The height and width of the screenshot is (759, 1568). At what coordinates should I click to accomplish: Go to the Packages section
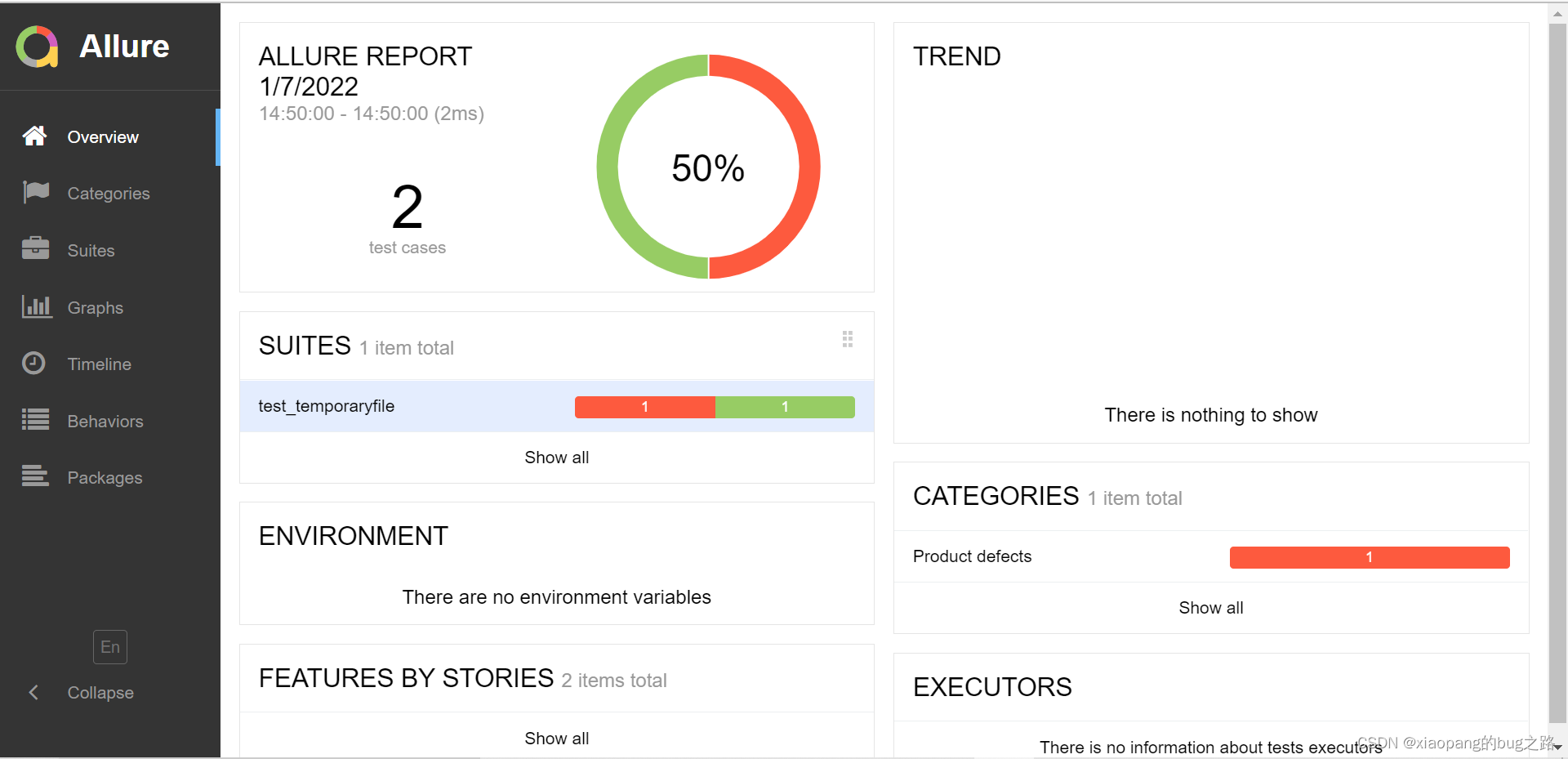click(x=110, y=478)
